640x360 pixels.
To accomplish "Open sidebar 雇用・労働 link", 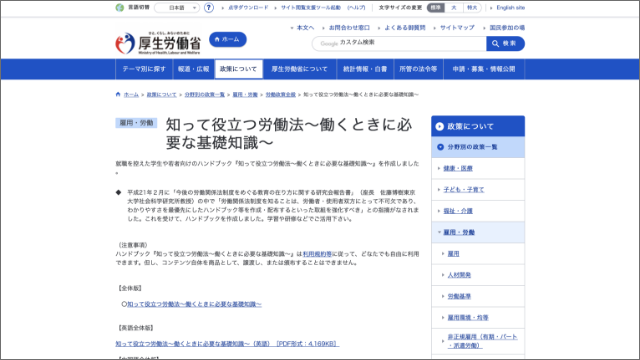I will (459, 232).
